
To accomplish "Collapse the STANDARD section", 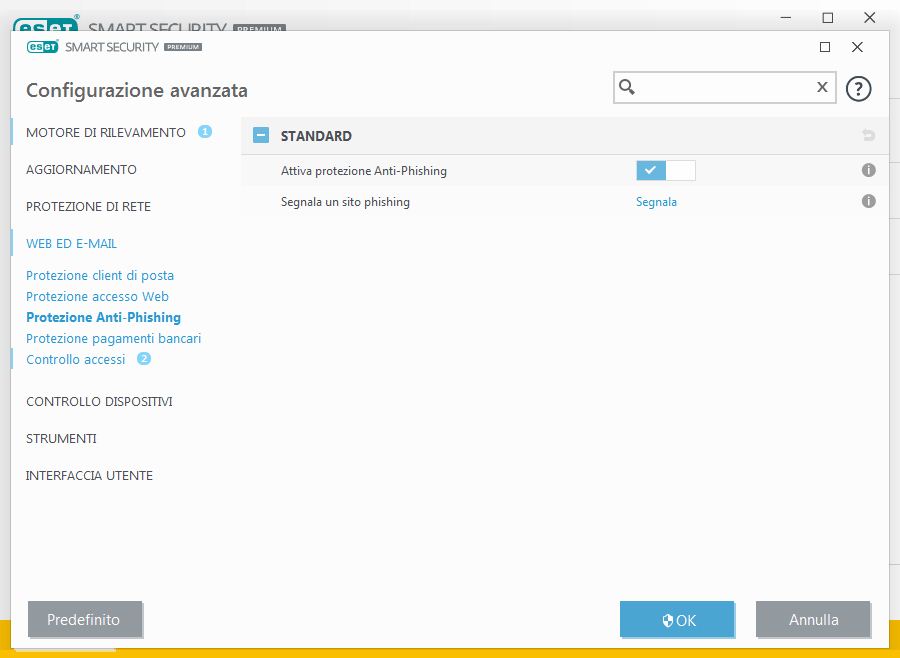I will pos(261,136).
